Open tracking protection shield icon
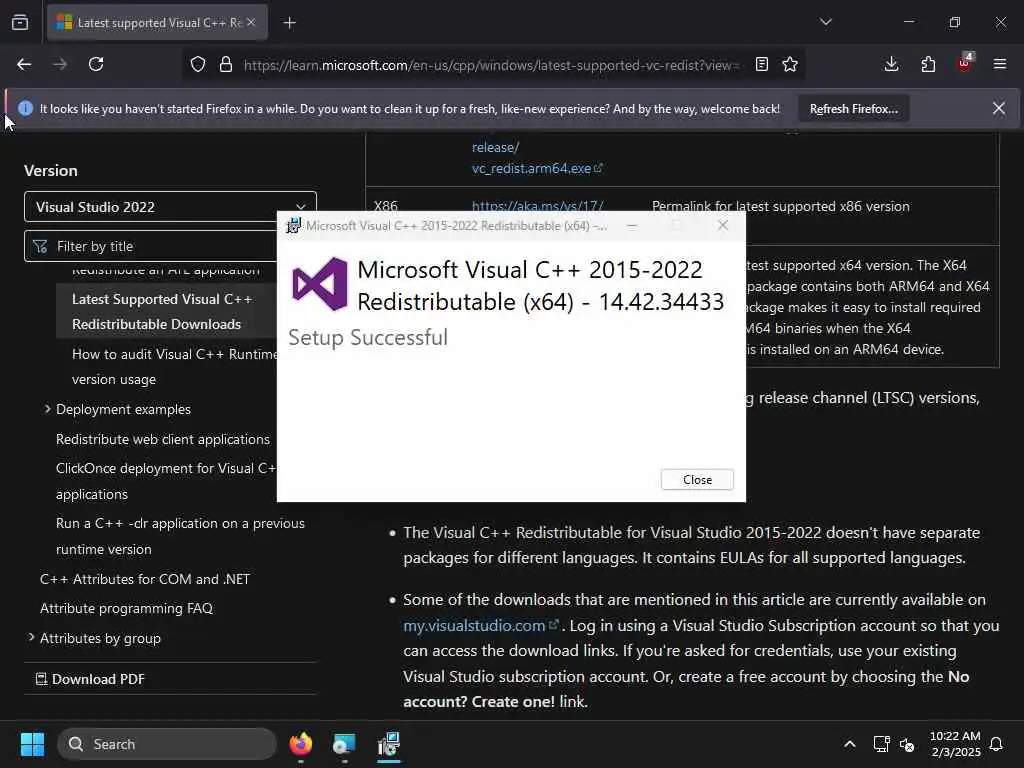The image size is (1024, 768). (198, 64)
